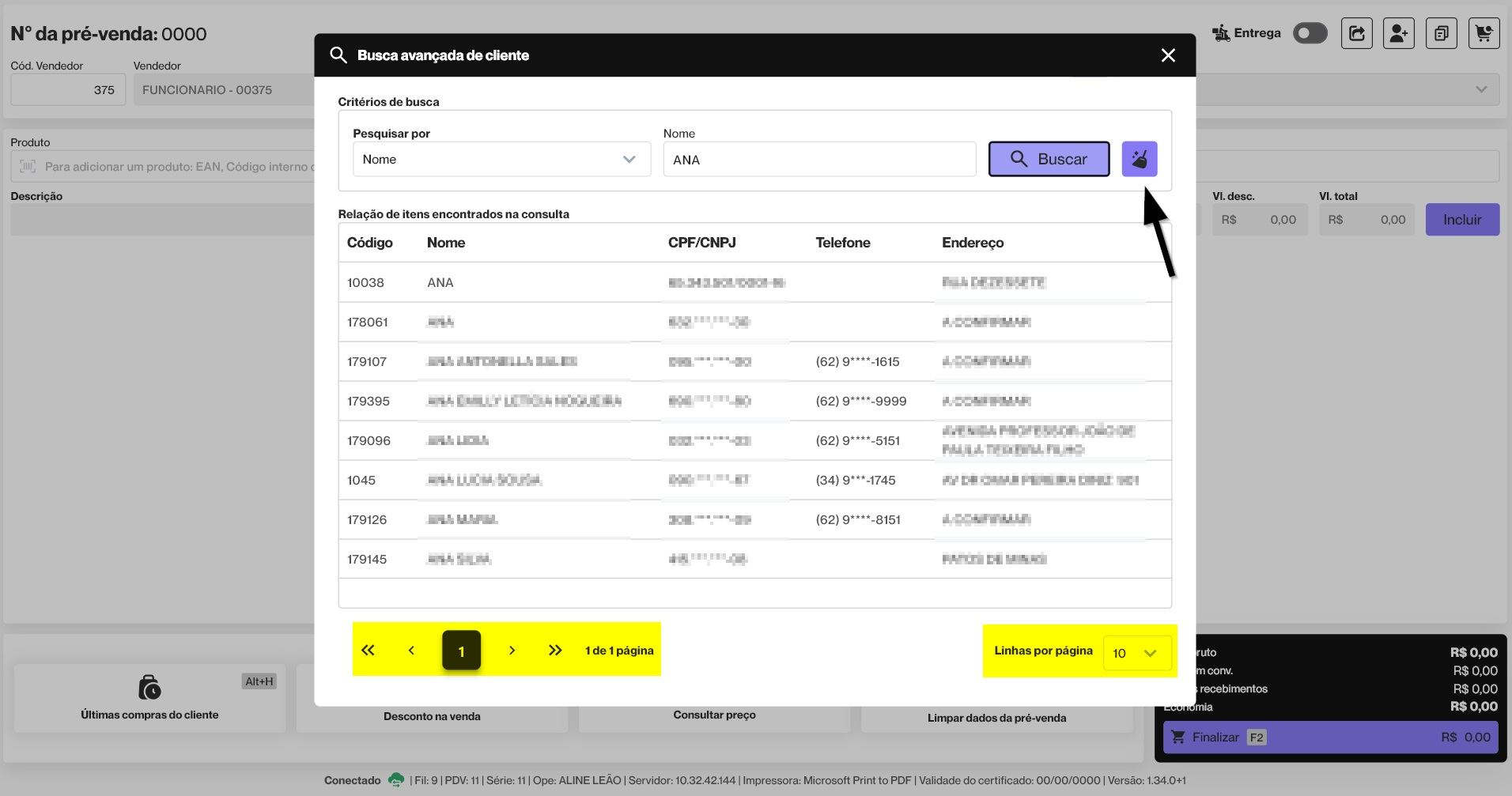Expand the Linhas por página dropdown
The width and height of the screenshot is (1512, 796).
pyautogui.click(x=1136, y=653)
